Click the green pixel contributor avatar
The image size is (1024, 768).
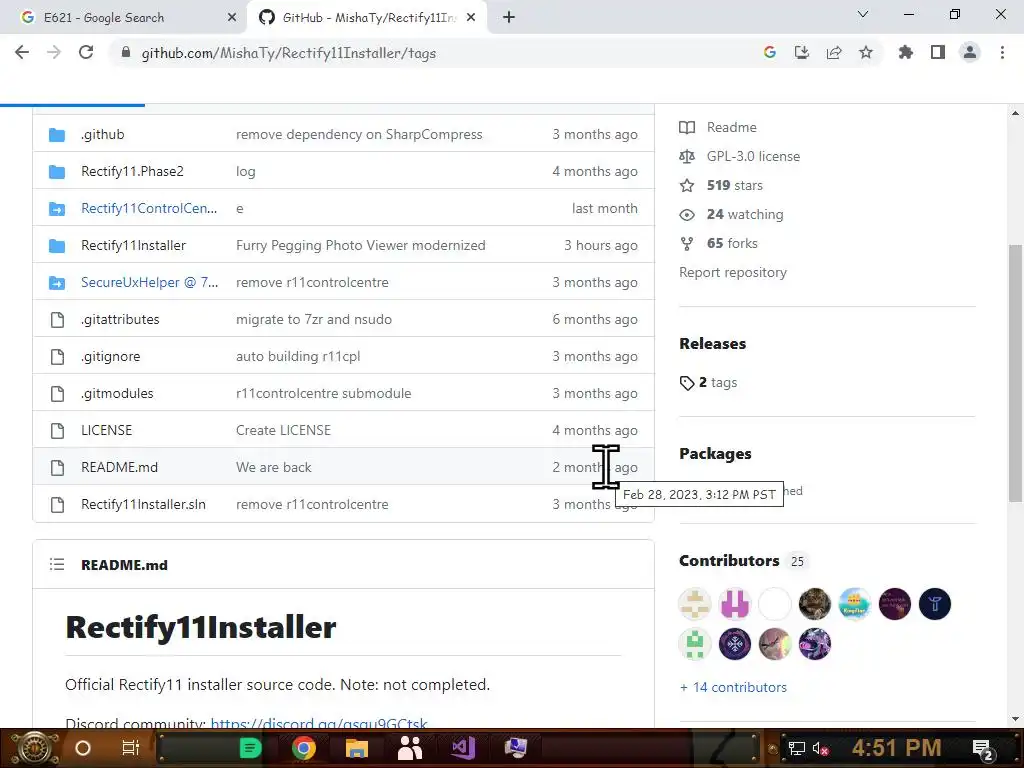(695, 644)
